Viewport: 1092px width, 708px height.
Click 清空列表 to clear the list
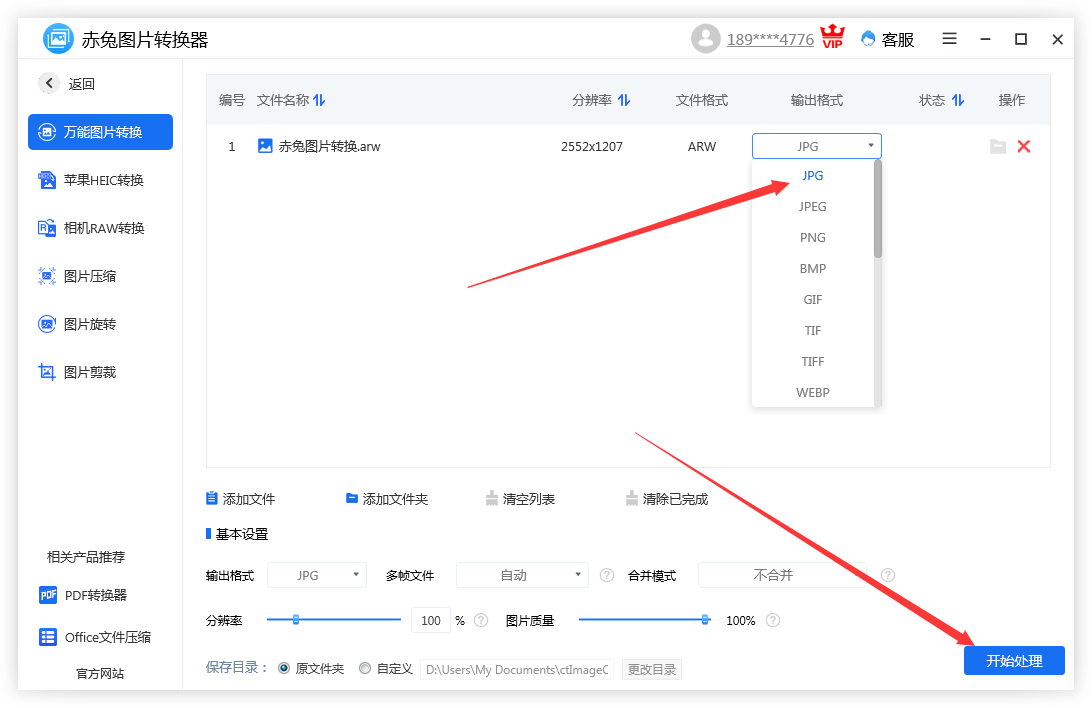click(521, 499)
